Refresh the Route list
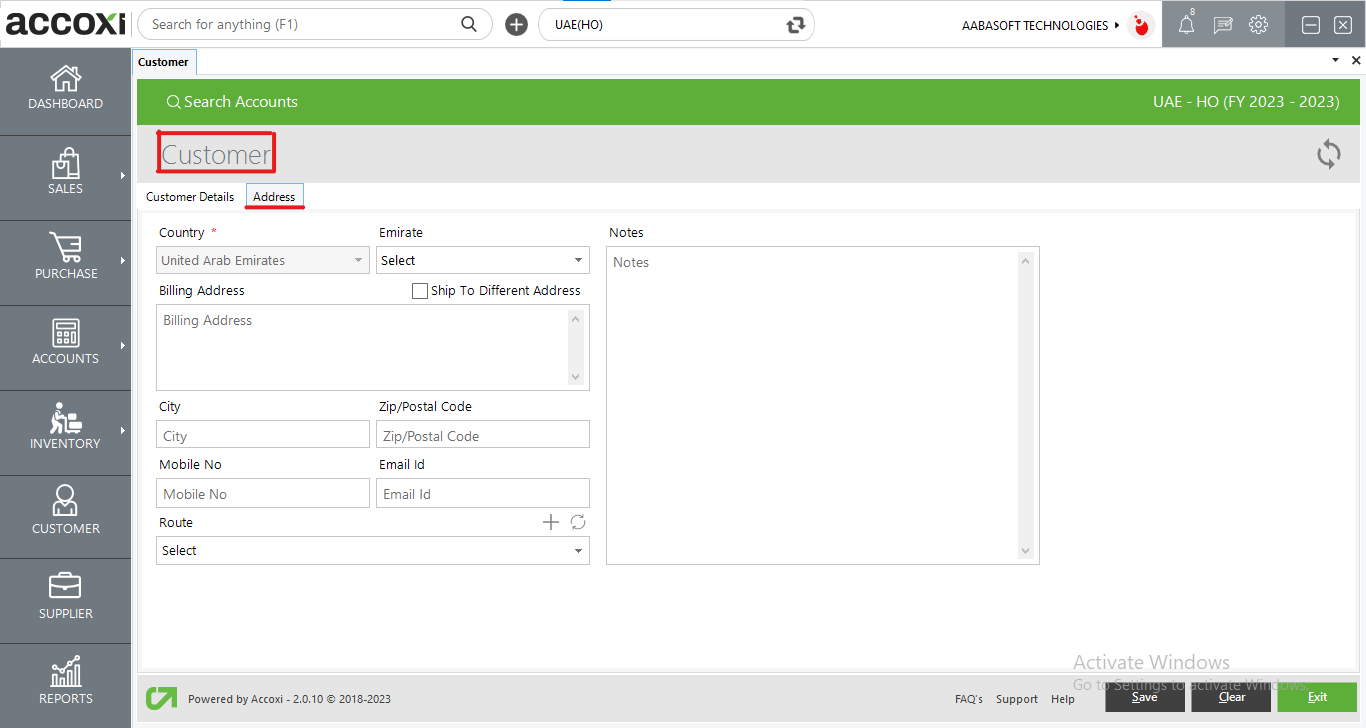This screenshot has height=728, width=1366. (577, 521)
